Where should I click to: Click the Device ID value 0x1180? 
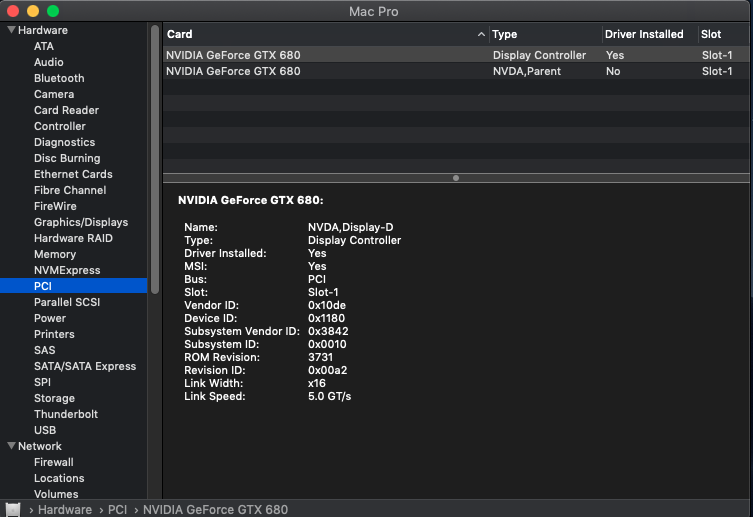[326, 318]
